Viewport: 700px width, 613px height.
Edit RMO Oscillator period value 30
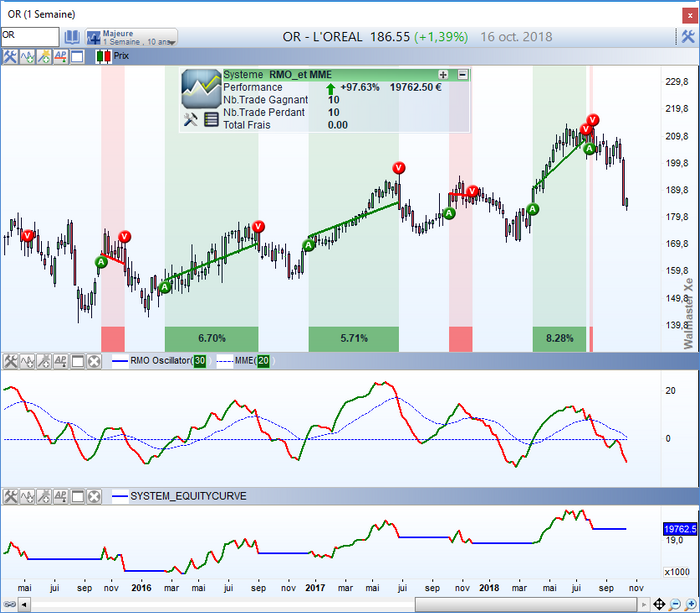click(200, 361)
